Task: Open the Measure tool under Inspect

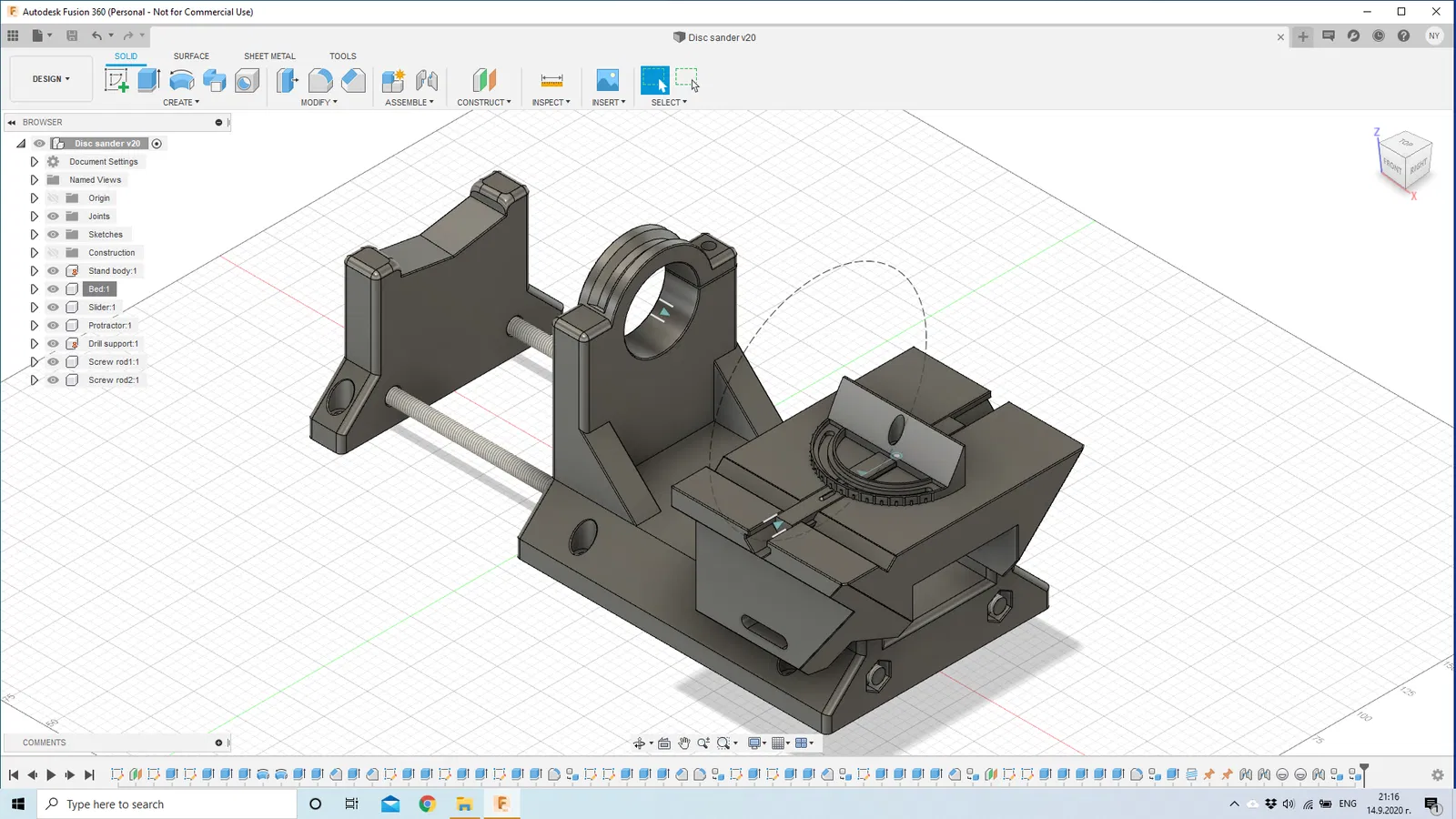Action: pos(551,80)
